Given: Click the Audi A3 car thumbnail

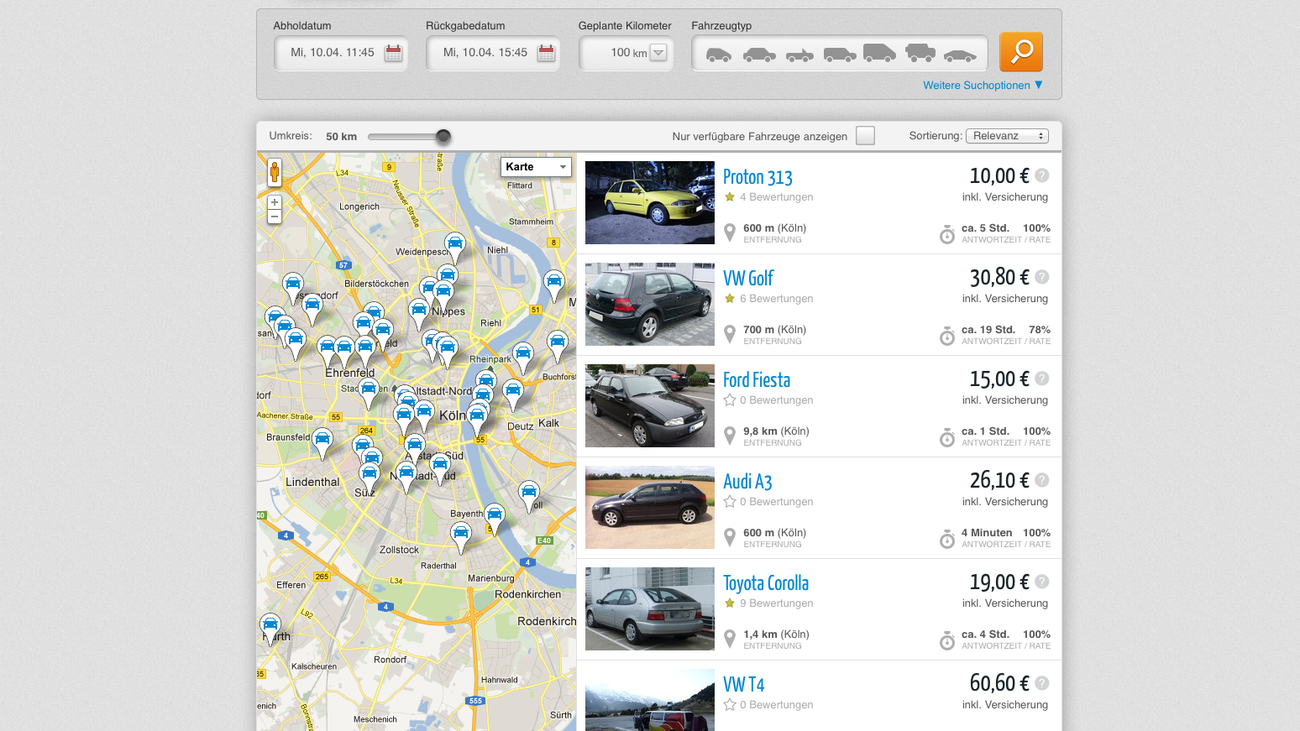Looking at the screenshot, I should [x=649, y=507].
